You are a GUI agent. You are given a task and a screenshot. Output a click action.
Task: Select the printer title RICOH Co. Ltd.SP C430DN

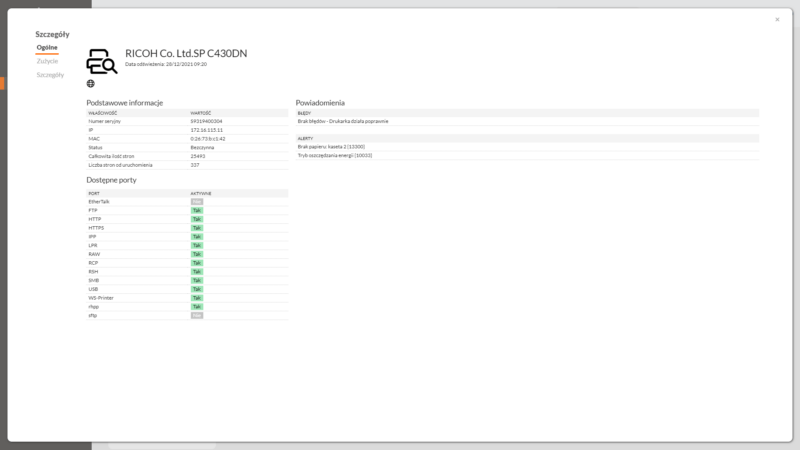(x=186, y=53)
